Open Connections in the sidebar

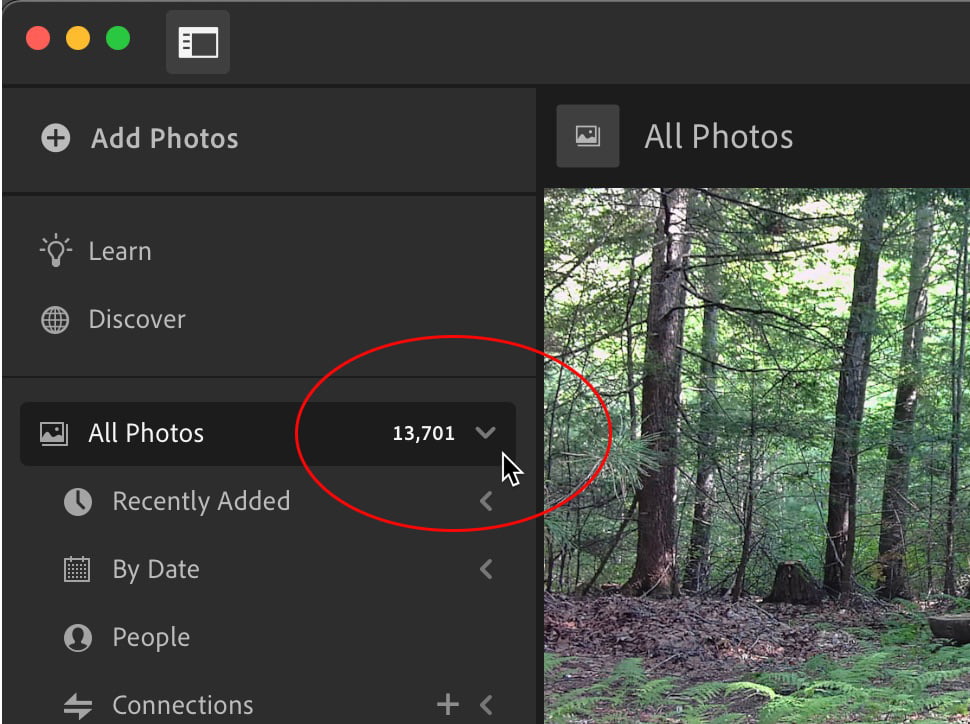click(182, 705)
